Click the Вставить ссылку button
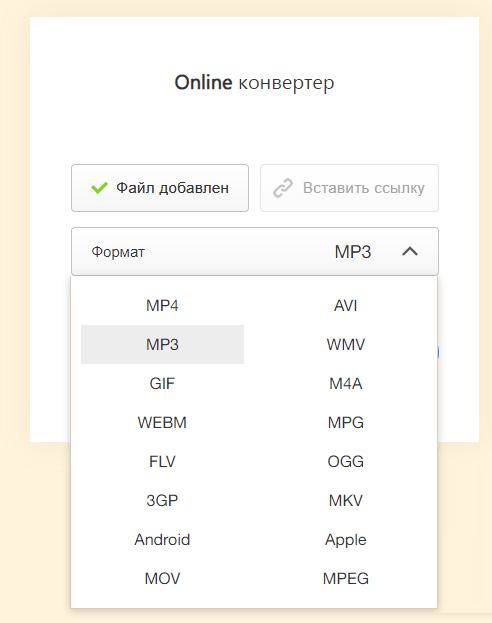 (349, 188)
